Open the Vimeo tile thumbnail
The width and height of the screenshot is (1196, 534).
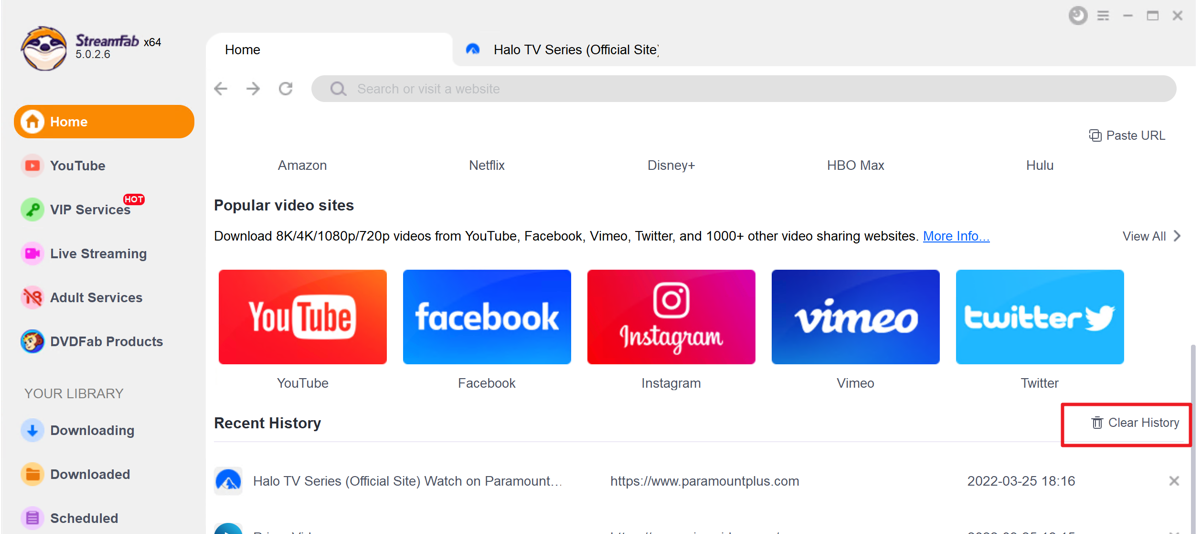pyautogui.click(x=856, y=317)
